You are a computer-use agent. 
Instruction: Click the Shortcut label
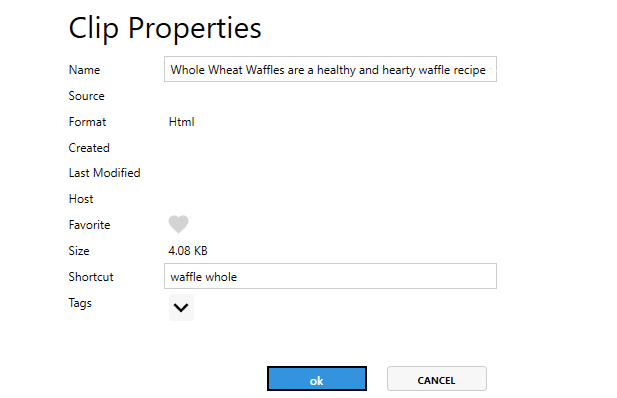coord(91,277)
